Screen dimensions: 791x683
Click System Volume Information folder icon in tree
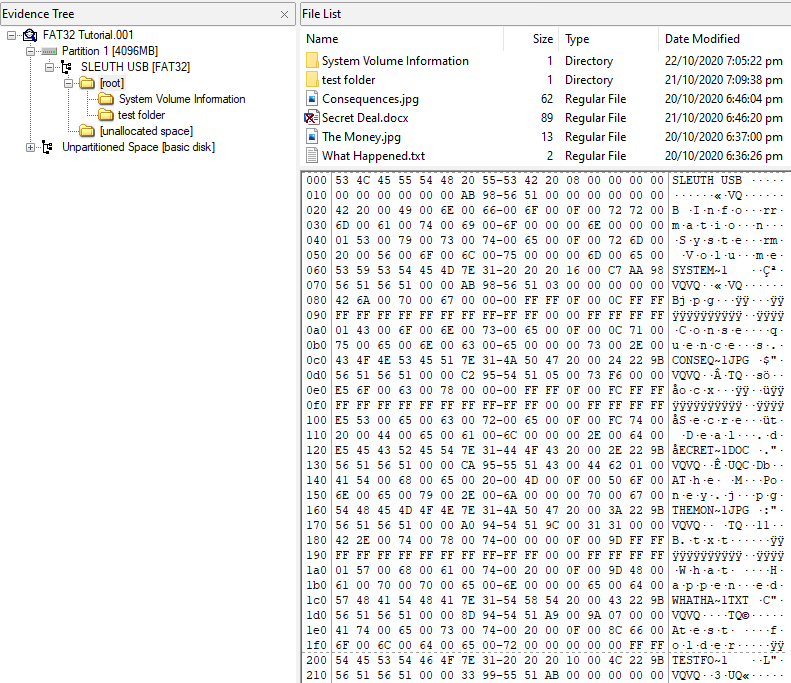point(106,99)
